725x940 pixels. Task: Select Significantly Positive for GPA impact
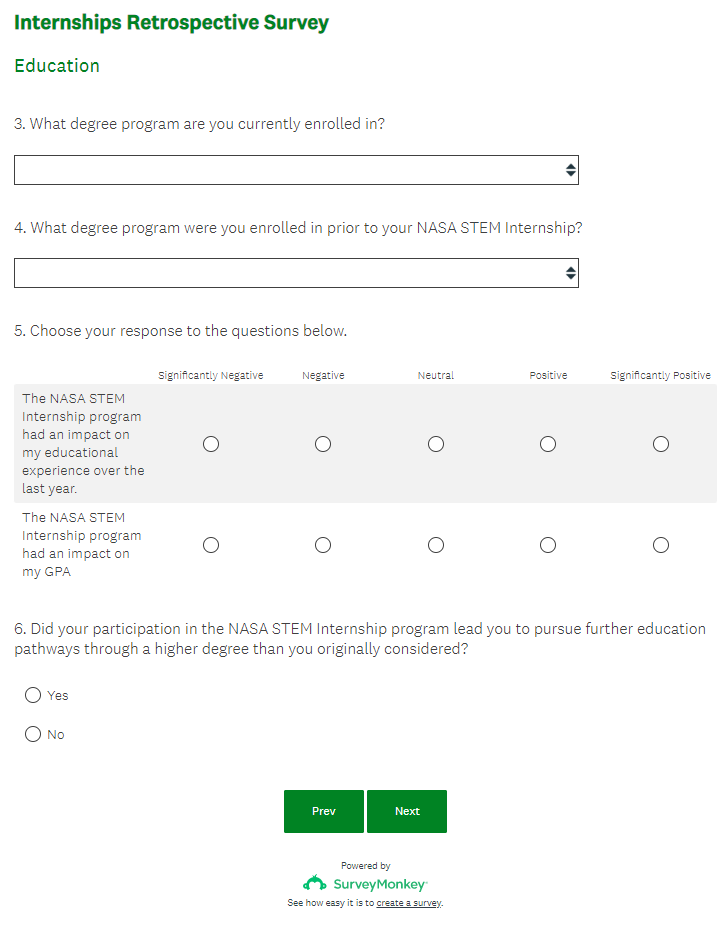[x=661, y=545]
